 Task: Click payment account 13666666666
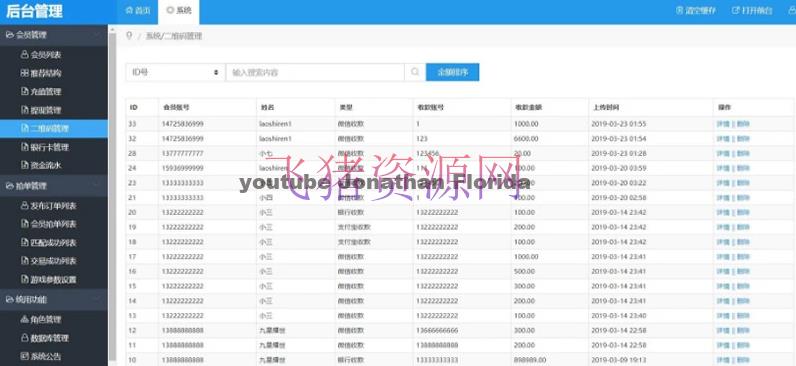pos(437,330)
